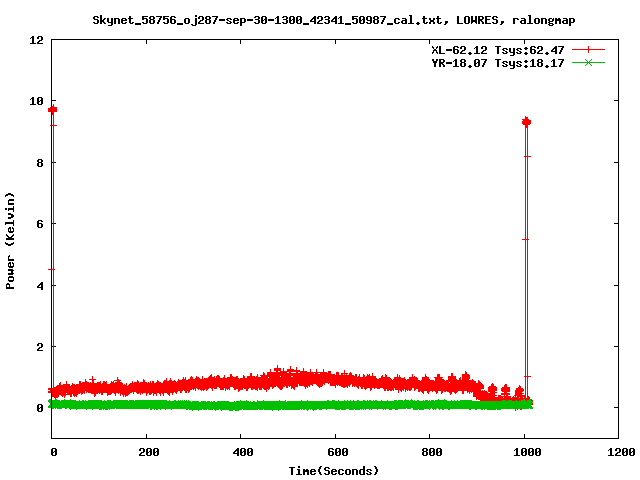Click the 600 tick label on x-axis
640x480 pixels.
(x=335, y=453)
